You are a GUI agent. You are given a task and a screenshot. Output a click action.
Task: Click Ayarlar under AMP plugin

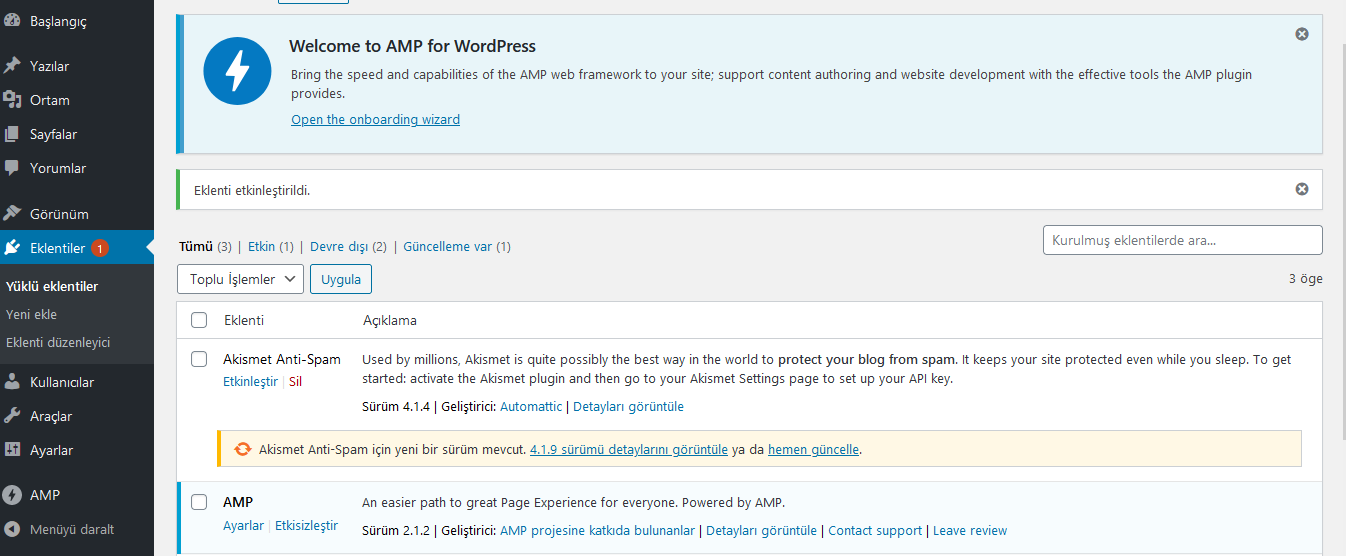click(x=243, y=525)
